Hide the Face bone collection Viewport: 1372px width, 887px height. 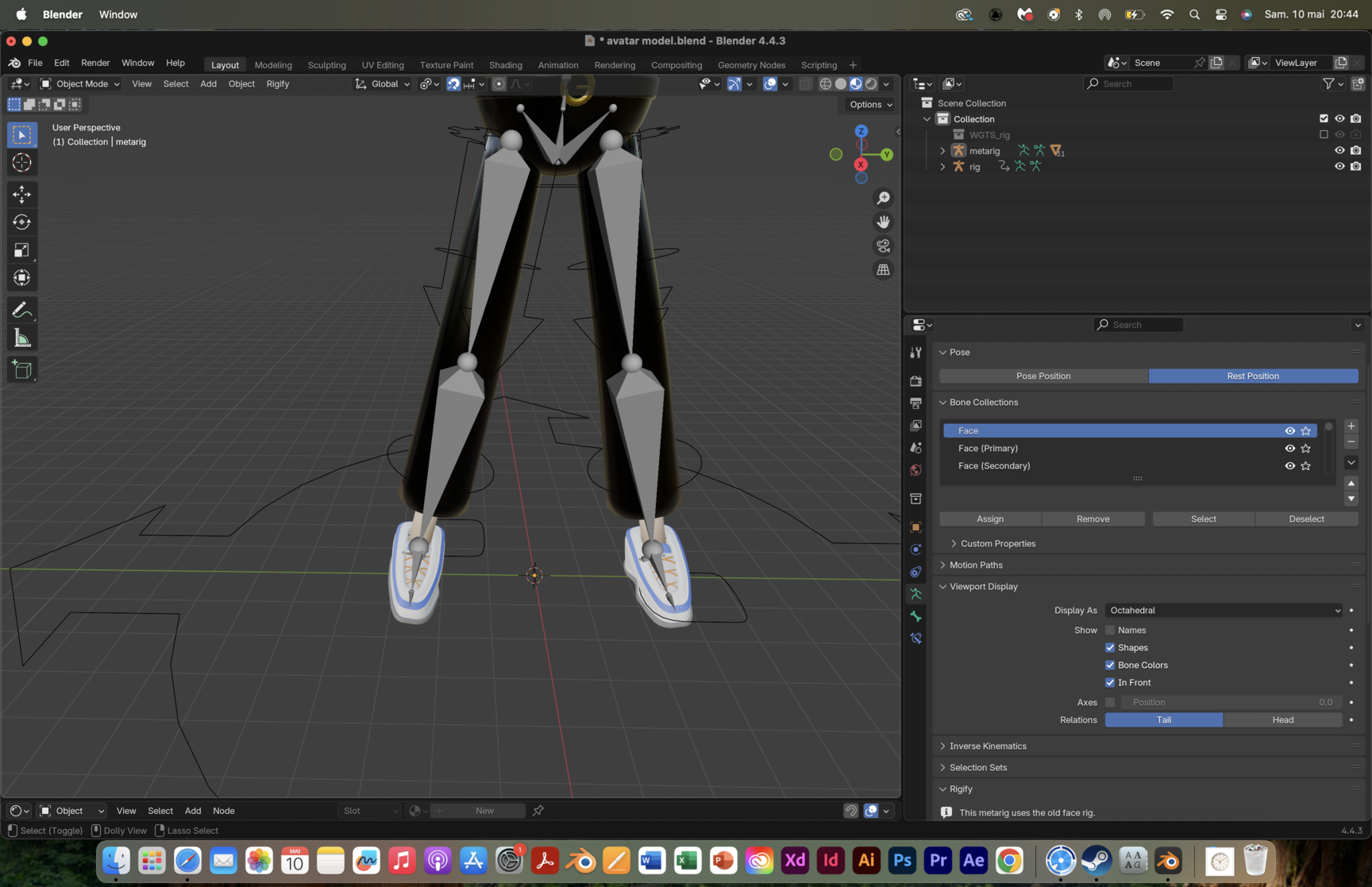coord(1289,430)
